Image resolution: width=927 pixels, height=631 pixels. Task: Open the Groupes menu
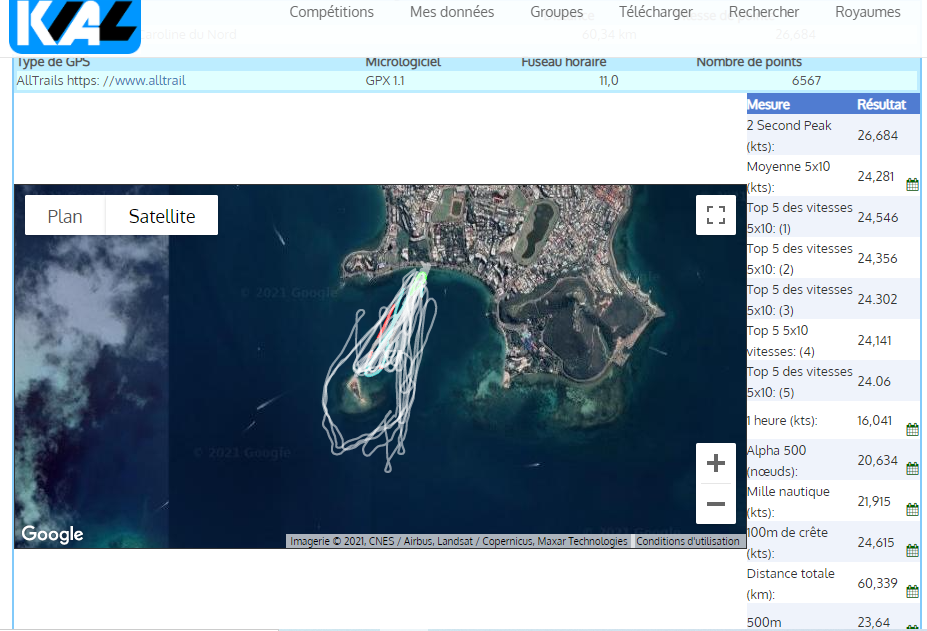point(556,12)
